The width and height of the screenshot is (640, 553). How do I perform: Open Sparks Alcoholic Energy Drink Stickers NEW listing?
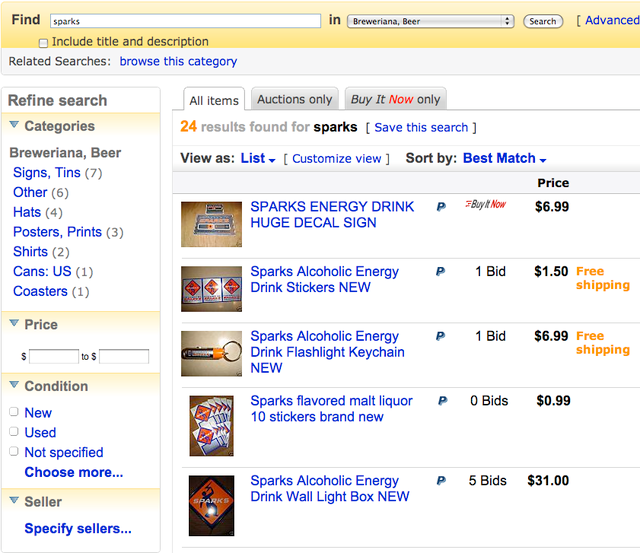point(324,279)
